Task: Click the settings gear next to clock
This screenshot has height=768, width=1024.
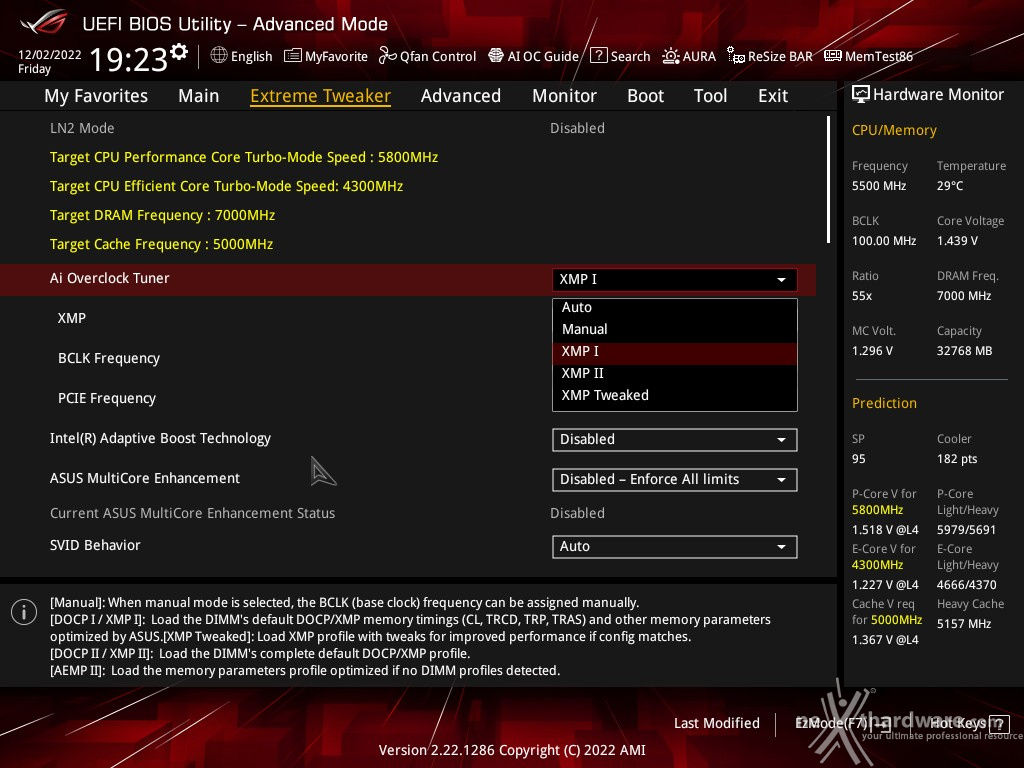Action: pyautogui.click(x=179, y=52)
